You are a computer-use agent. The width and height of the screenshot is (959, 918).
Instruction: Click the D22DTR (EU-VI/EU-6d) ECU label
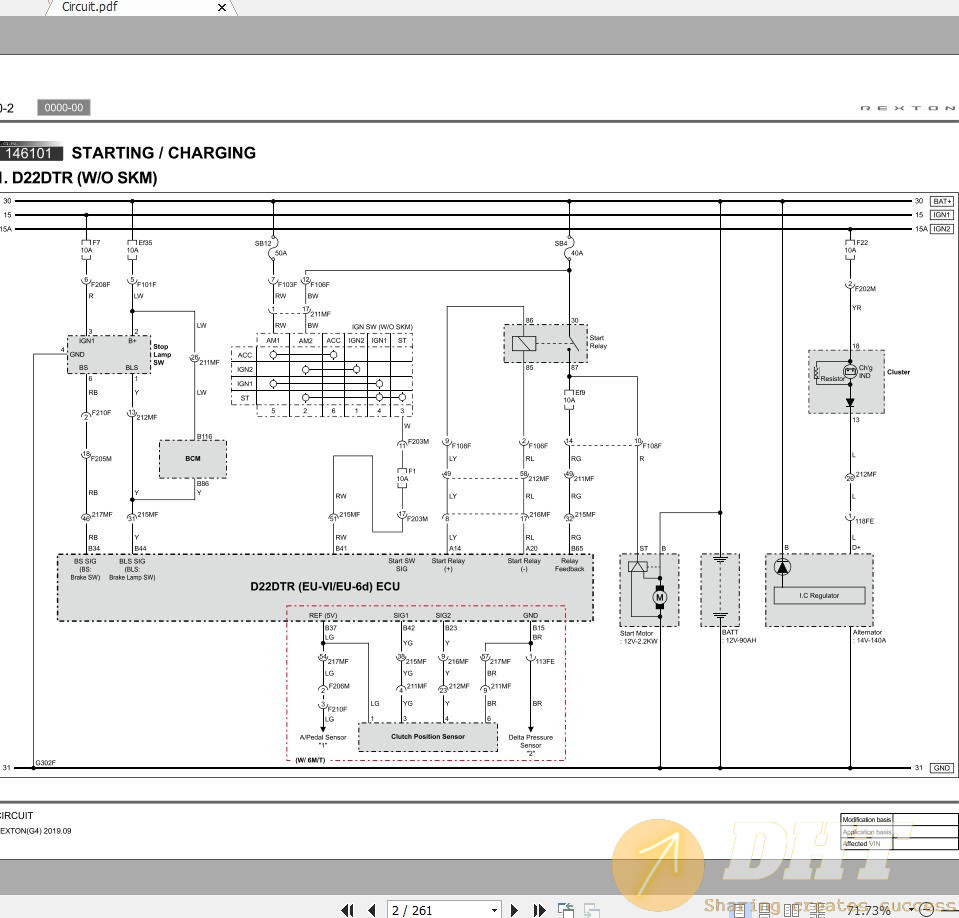[x=325, y=586]
